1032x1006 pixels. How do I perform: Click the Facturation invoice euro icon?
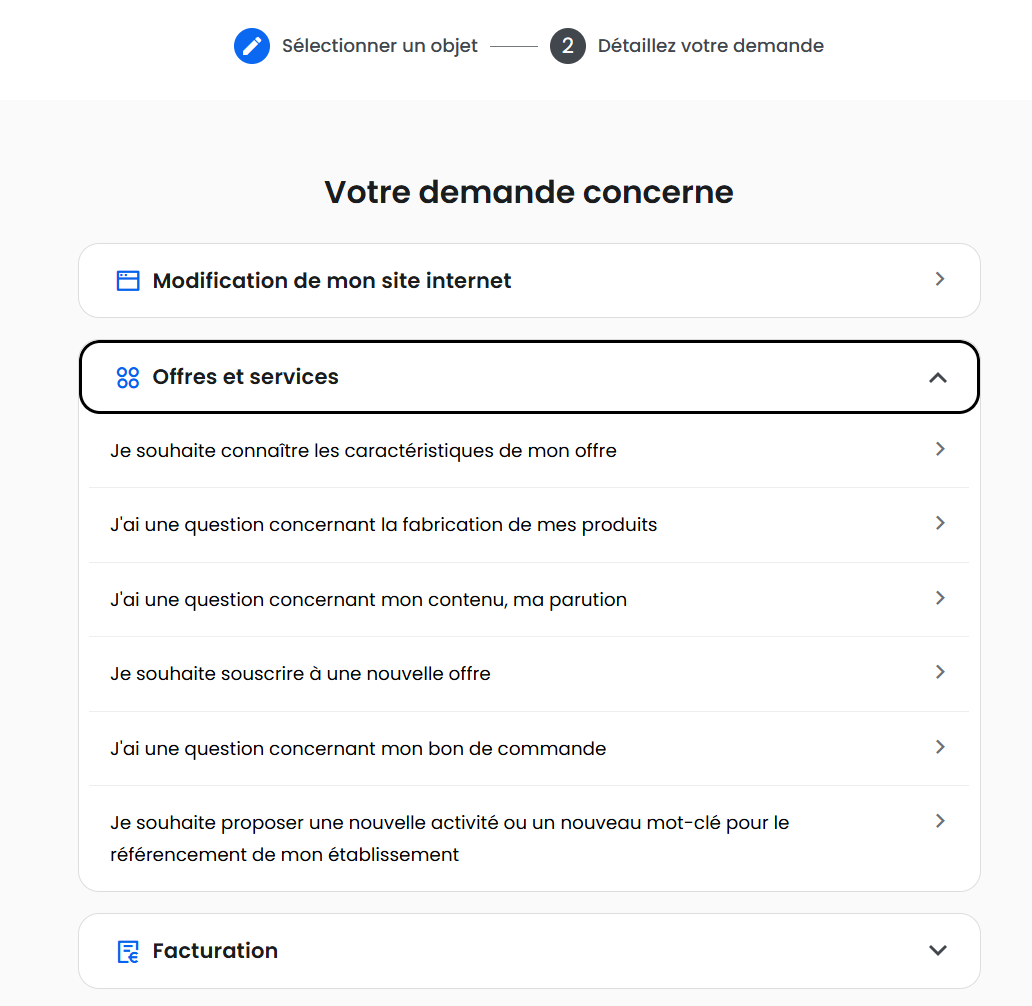tap(128, 951)
